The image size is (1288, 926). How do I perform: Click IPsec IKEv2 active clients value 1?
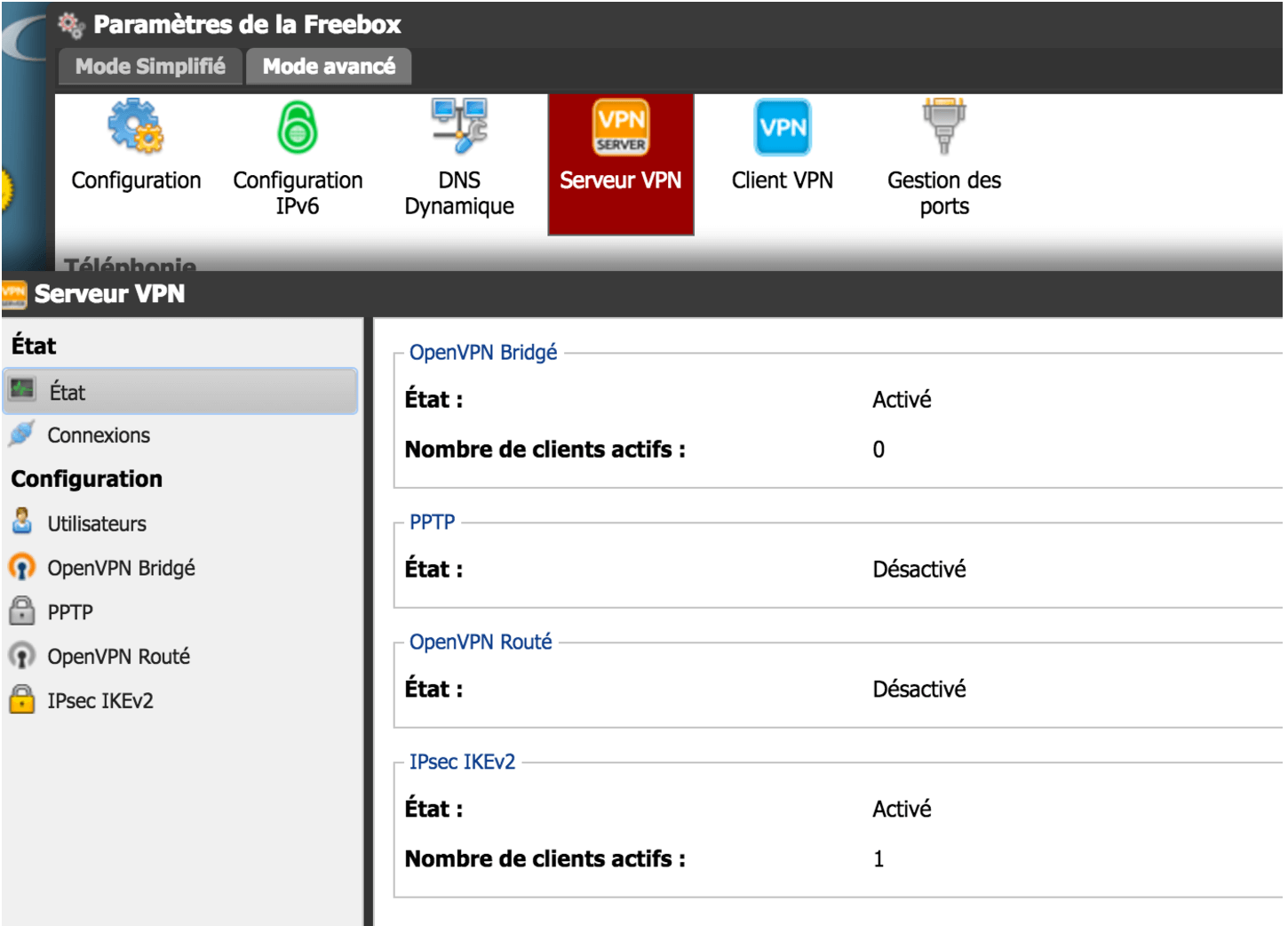(879, 859)
